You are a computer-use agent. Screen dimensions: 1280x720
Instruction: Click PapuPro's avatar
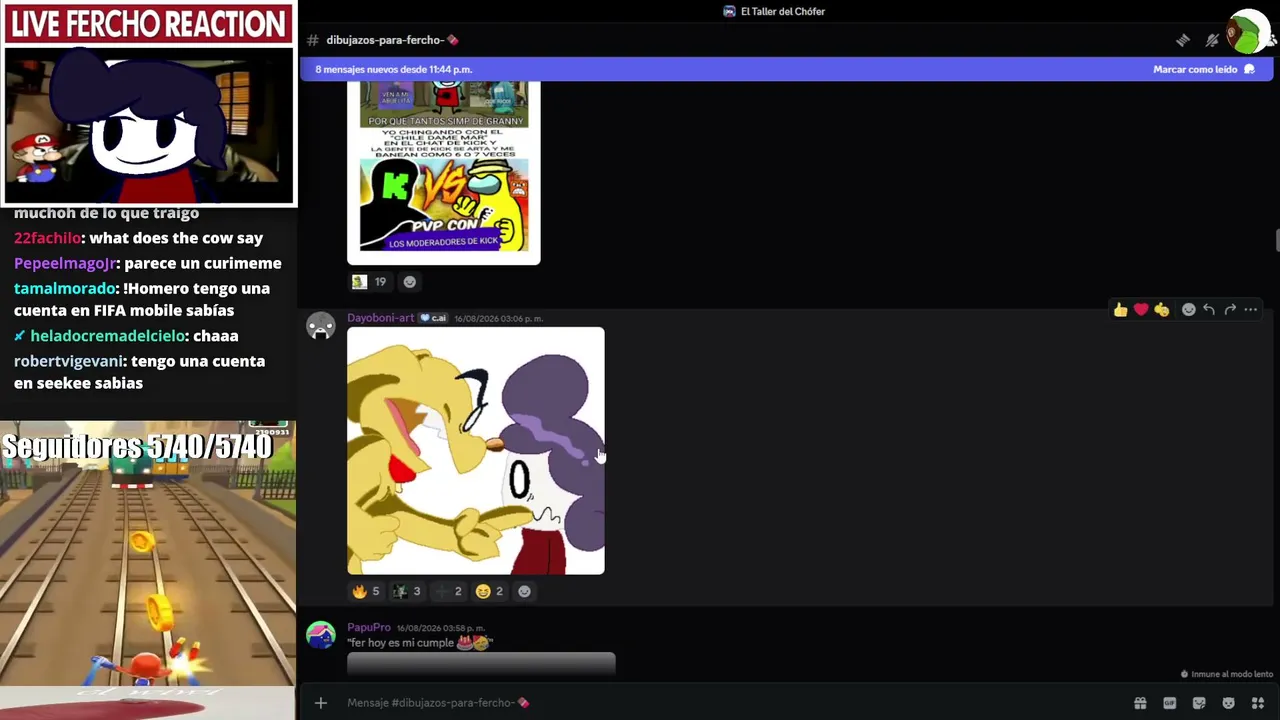(321, 635)
